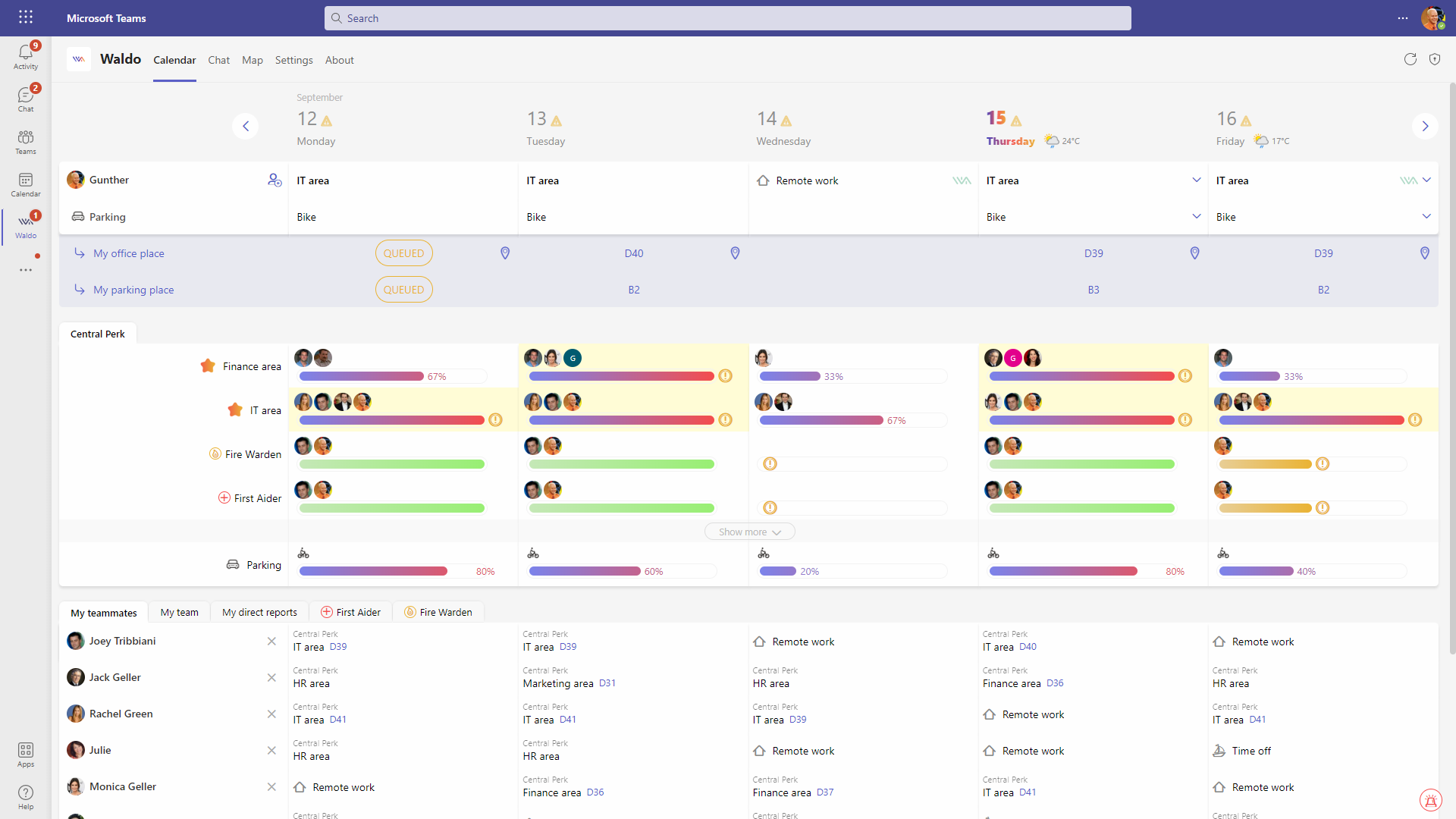1456x819 pixels.
Task: Open Apps in the left sidebar
Action: pyautogui.click(x=25, y=754)
